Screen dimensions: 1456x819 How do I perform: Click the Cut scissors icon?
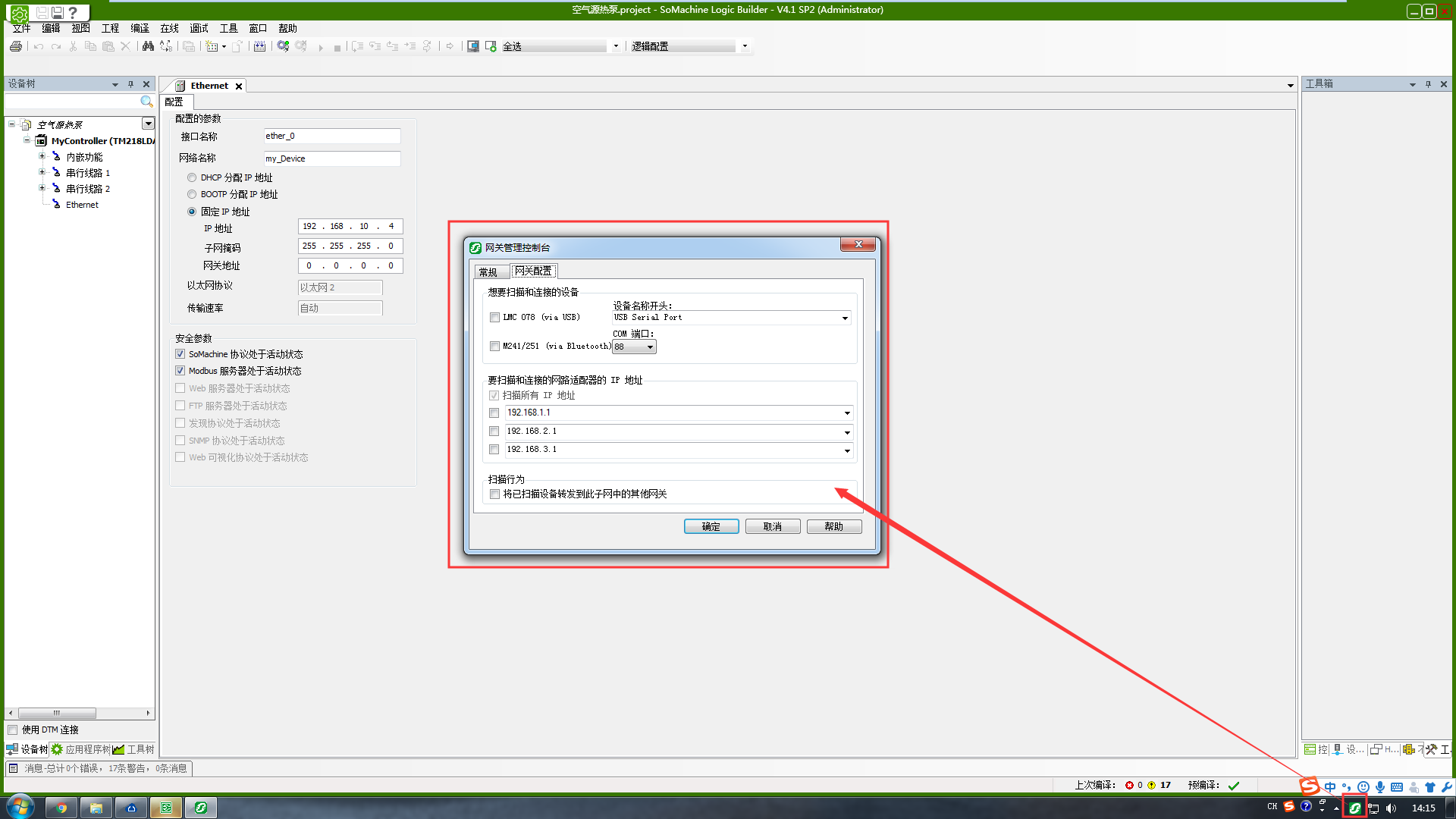(73, 46)
